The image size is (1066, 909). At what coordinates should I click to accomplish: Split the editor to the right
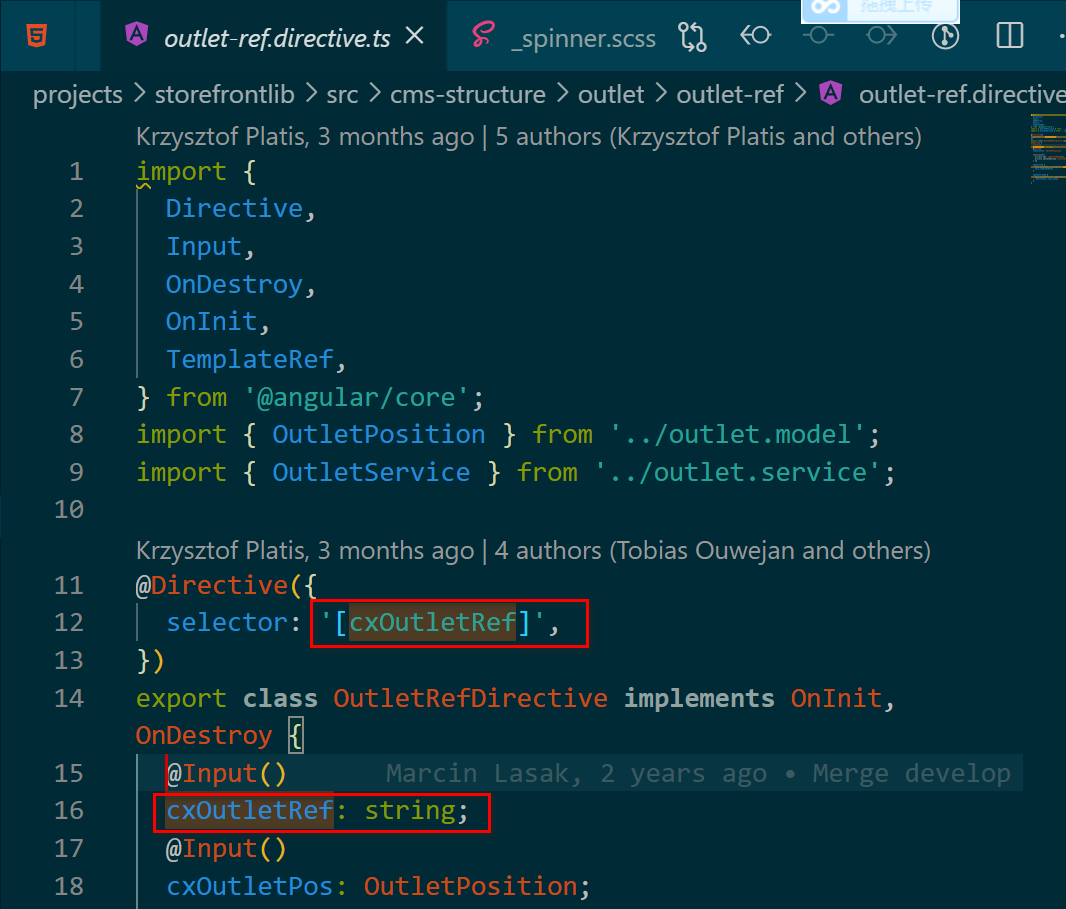[x=1010, y=35]
